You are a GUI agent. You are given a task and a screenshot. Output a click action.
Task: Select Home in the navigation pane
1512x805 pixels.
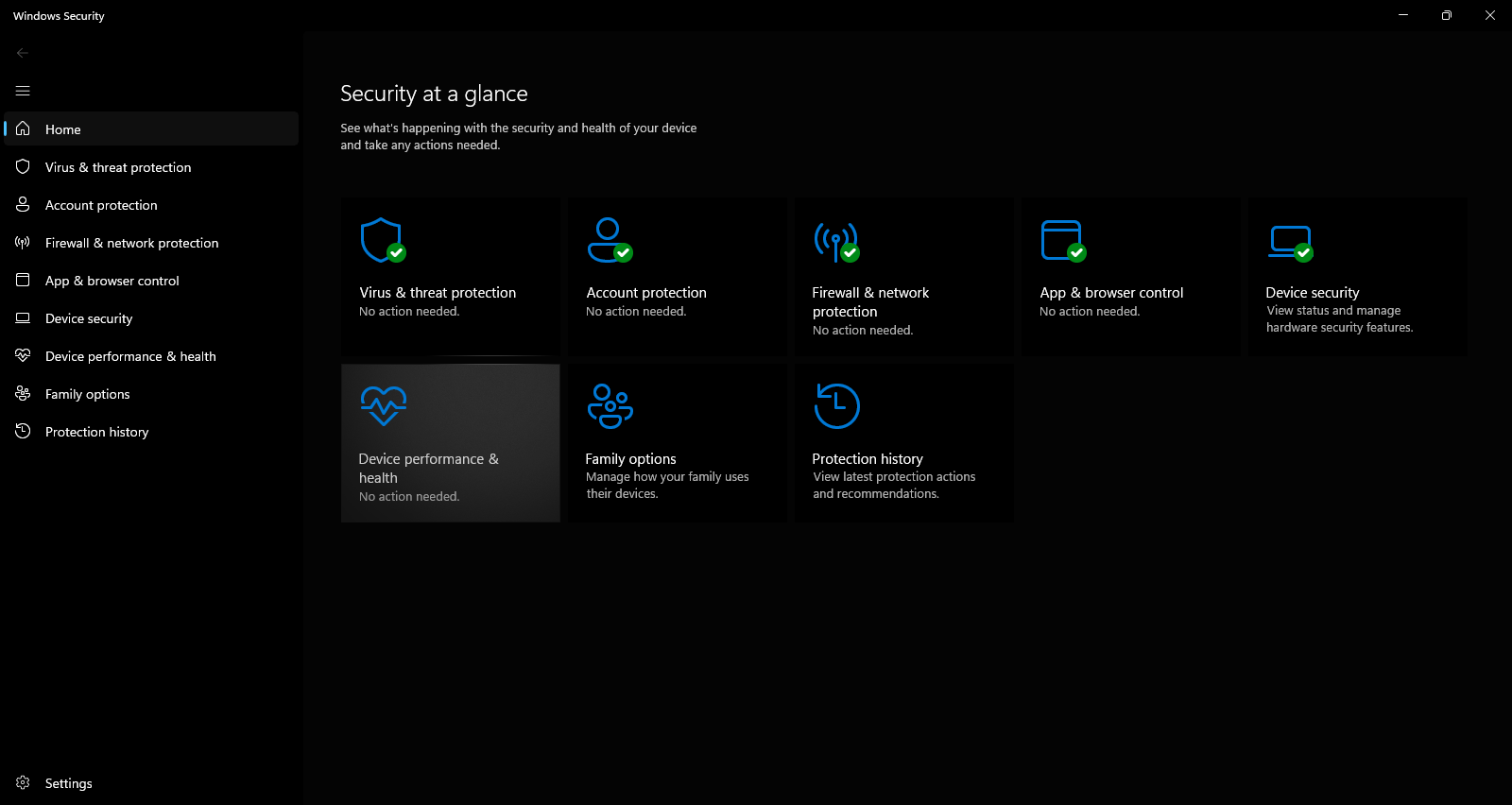tap(151, 128)
